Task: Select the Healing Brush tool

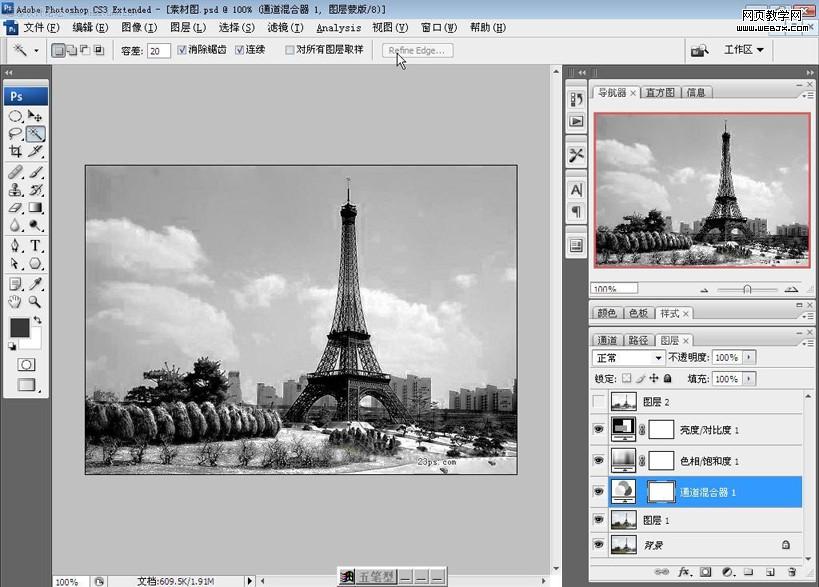Action: coord(16,172)
